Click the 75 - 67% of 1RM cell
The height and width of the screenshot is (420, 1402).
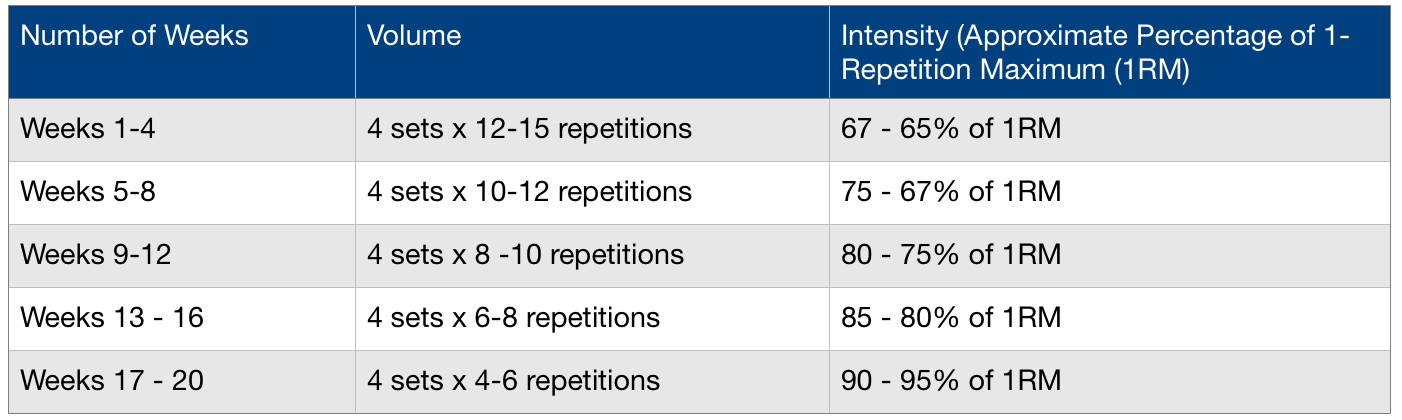(x=1109, y=193)
